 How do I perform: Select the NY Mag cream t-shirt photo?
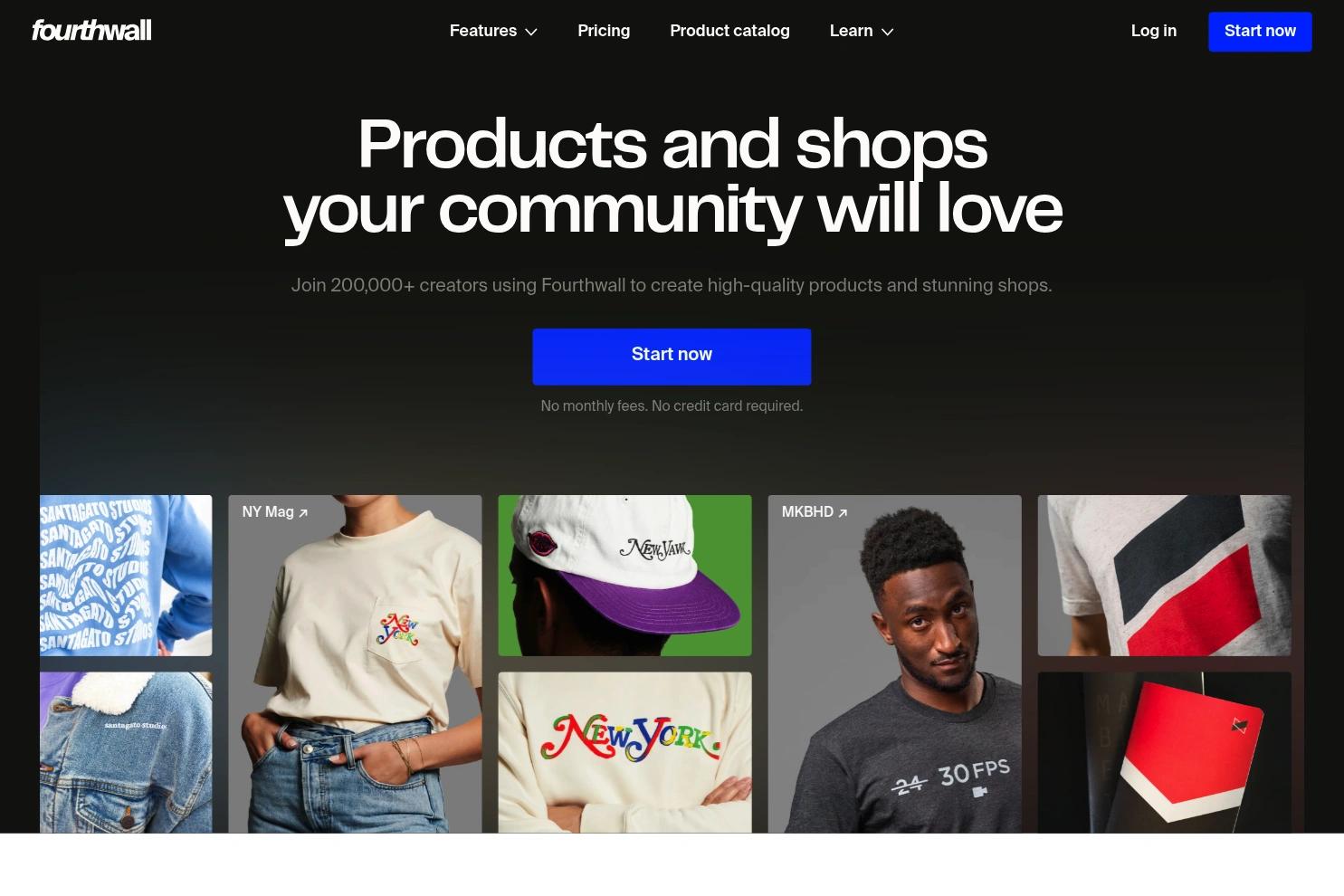point(355,663)
